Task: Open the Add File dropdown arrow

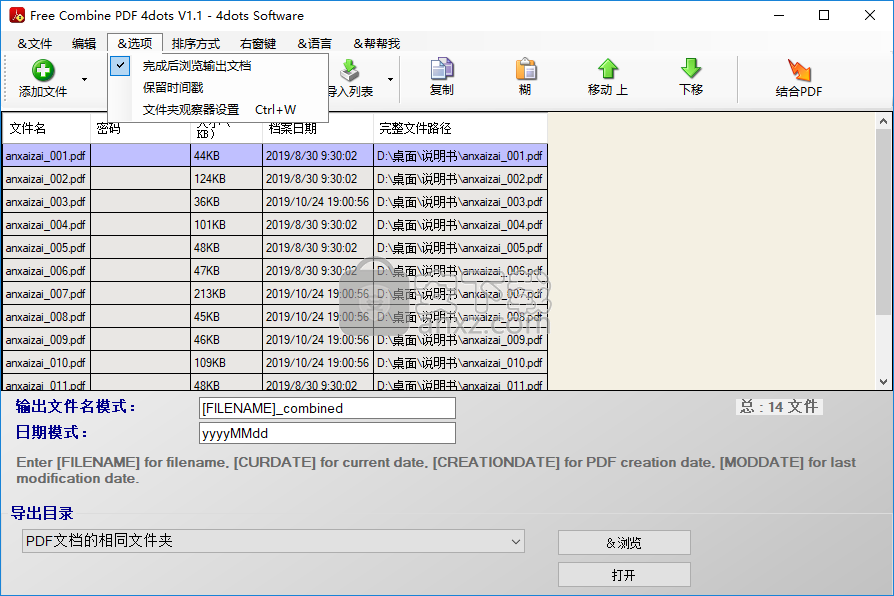Action: tap(84, 79)
